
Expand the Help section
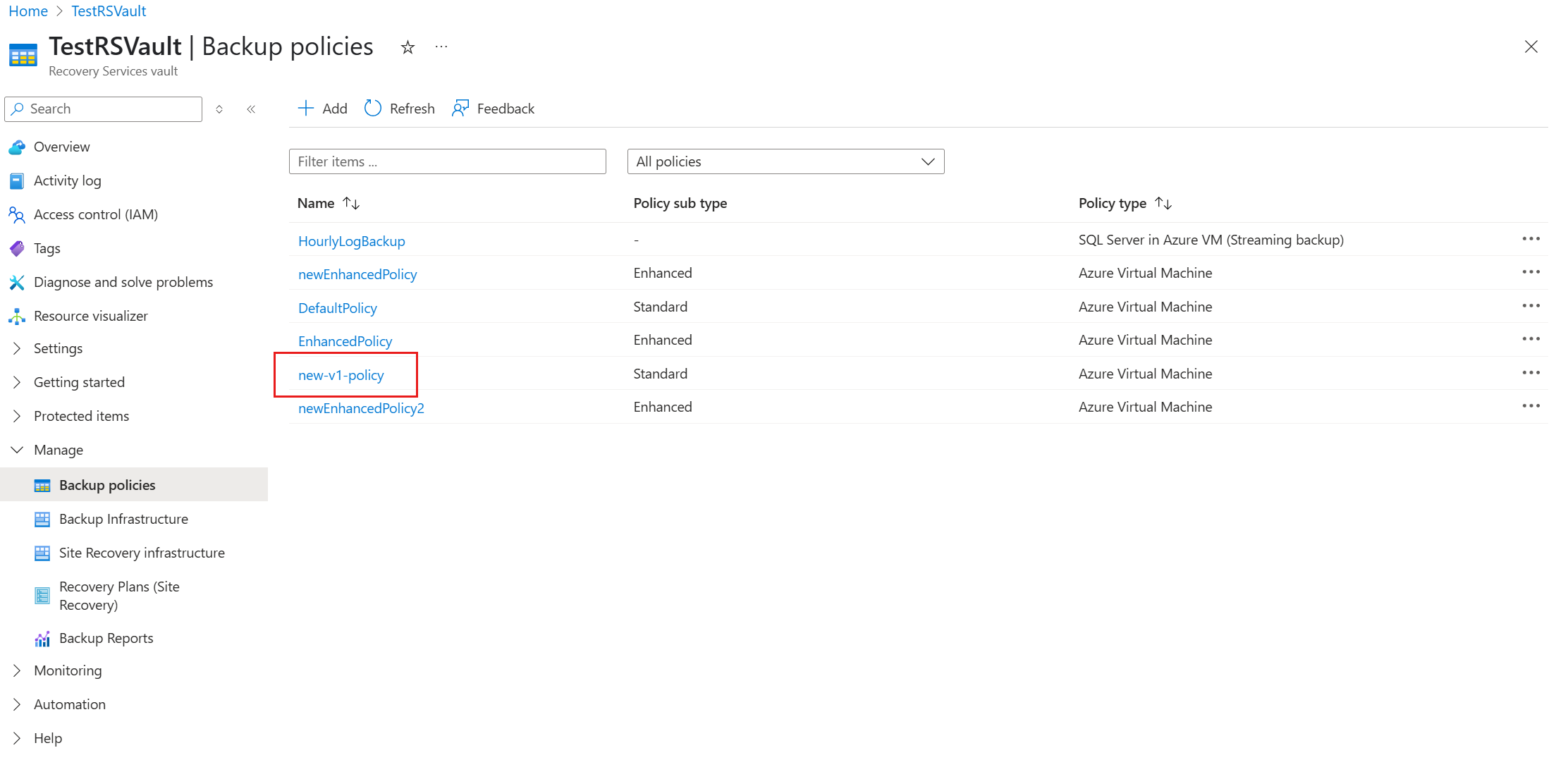(17, 738)
